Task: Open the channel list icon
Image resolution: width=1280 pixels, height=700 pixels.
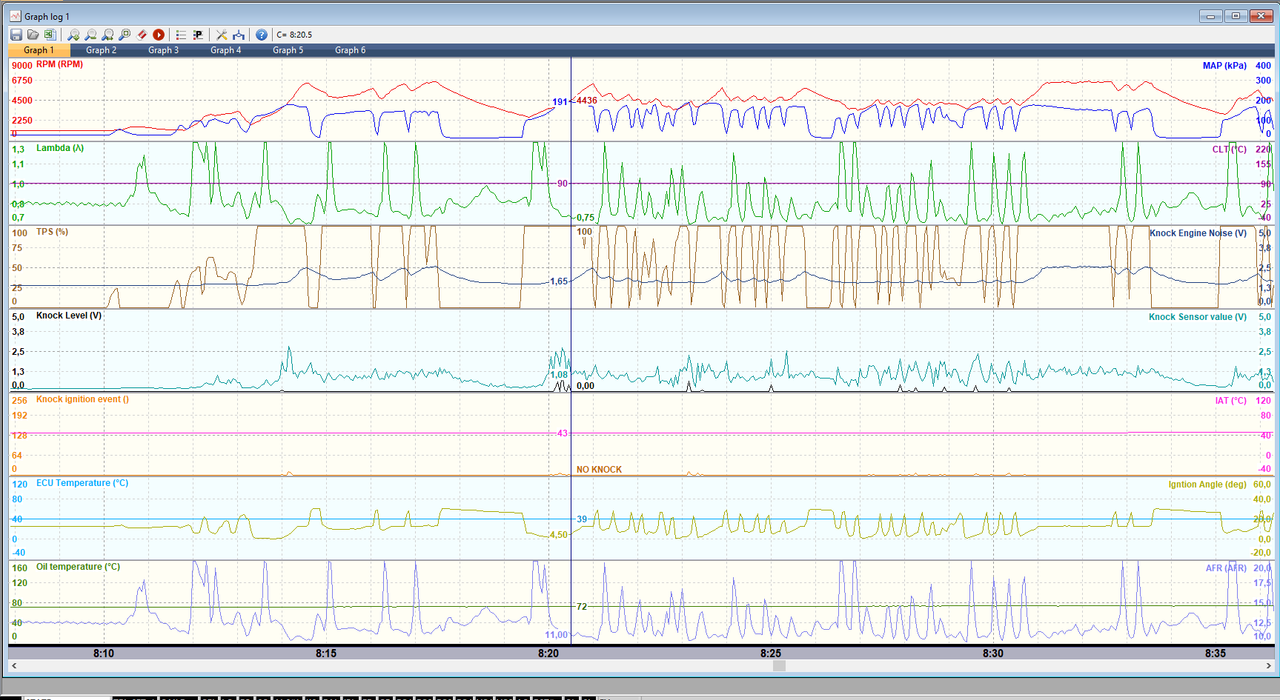Action: 181,34
